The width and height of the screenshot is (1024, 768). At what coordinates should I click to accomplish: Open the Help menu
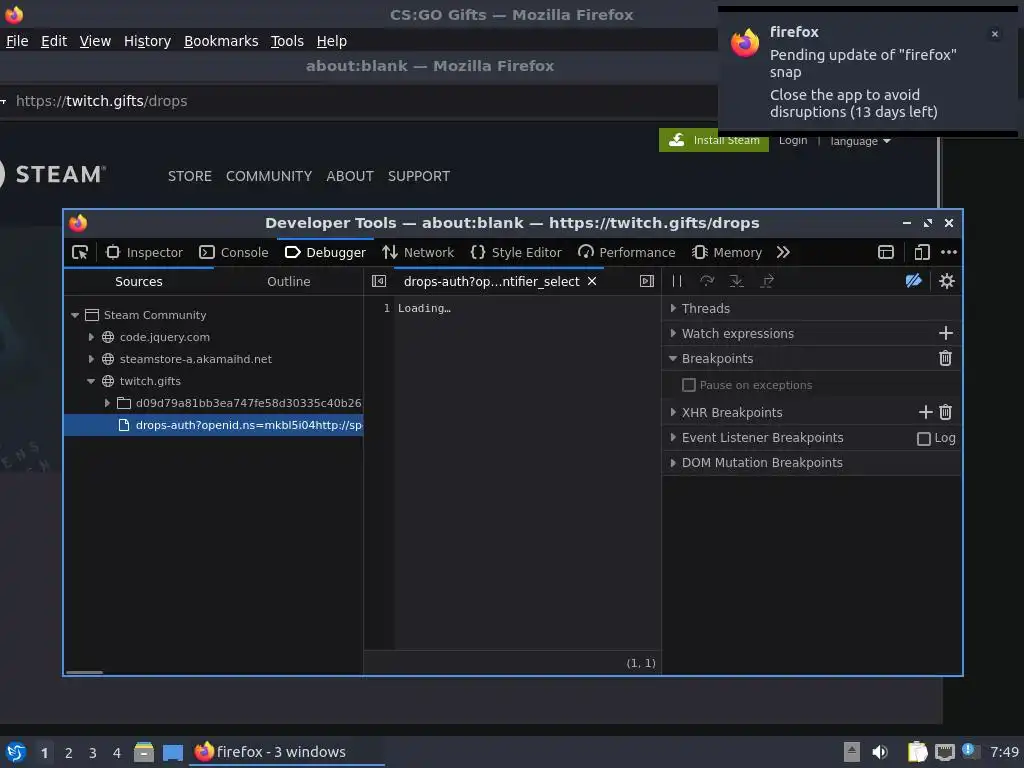click(x=332, y=41)
